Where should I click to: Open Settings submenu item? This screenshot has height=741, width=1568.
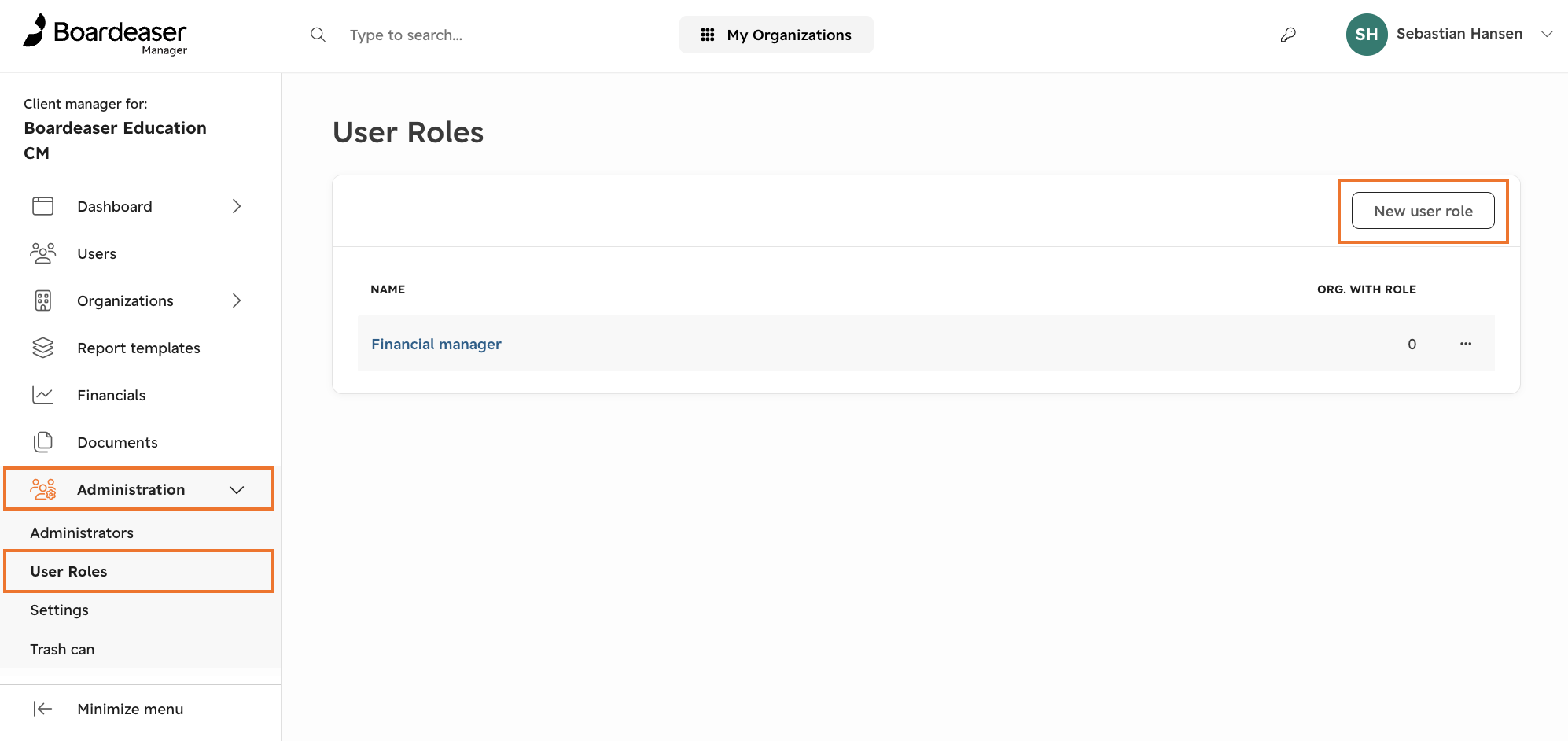59,610
